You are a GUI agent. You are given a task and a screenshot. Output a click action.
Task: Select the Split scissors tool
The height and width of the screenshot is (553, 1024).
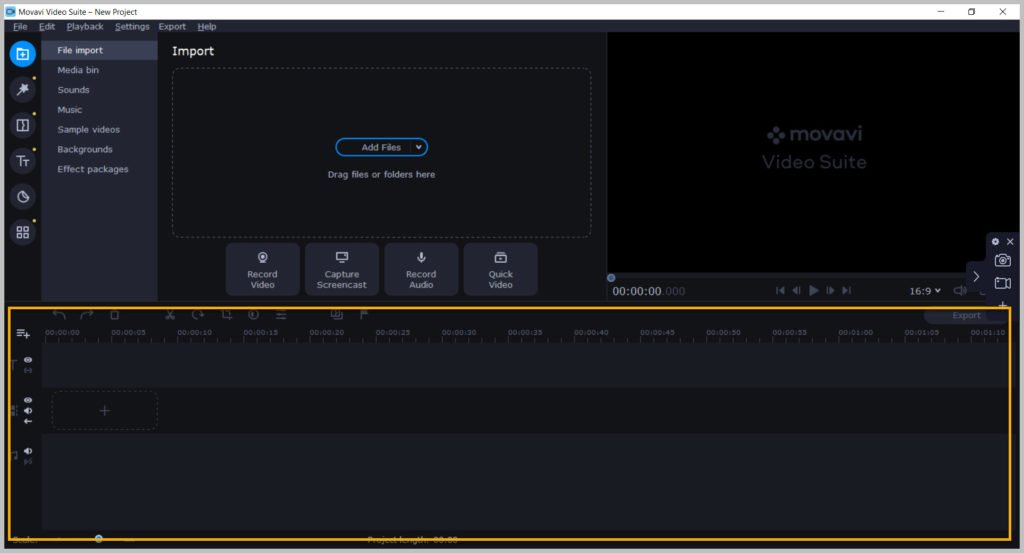[170, 315]
